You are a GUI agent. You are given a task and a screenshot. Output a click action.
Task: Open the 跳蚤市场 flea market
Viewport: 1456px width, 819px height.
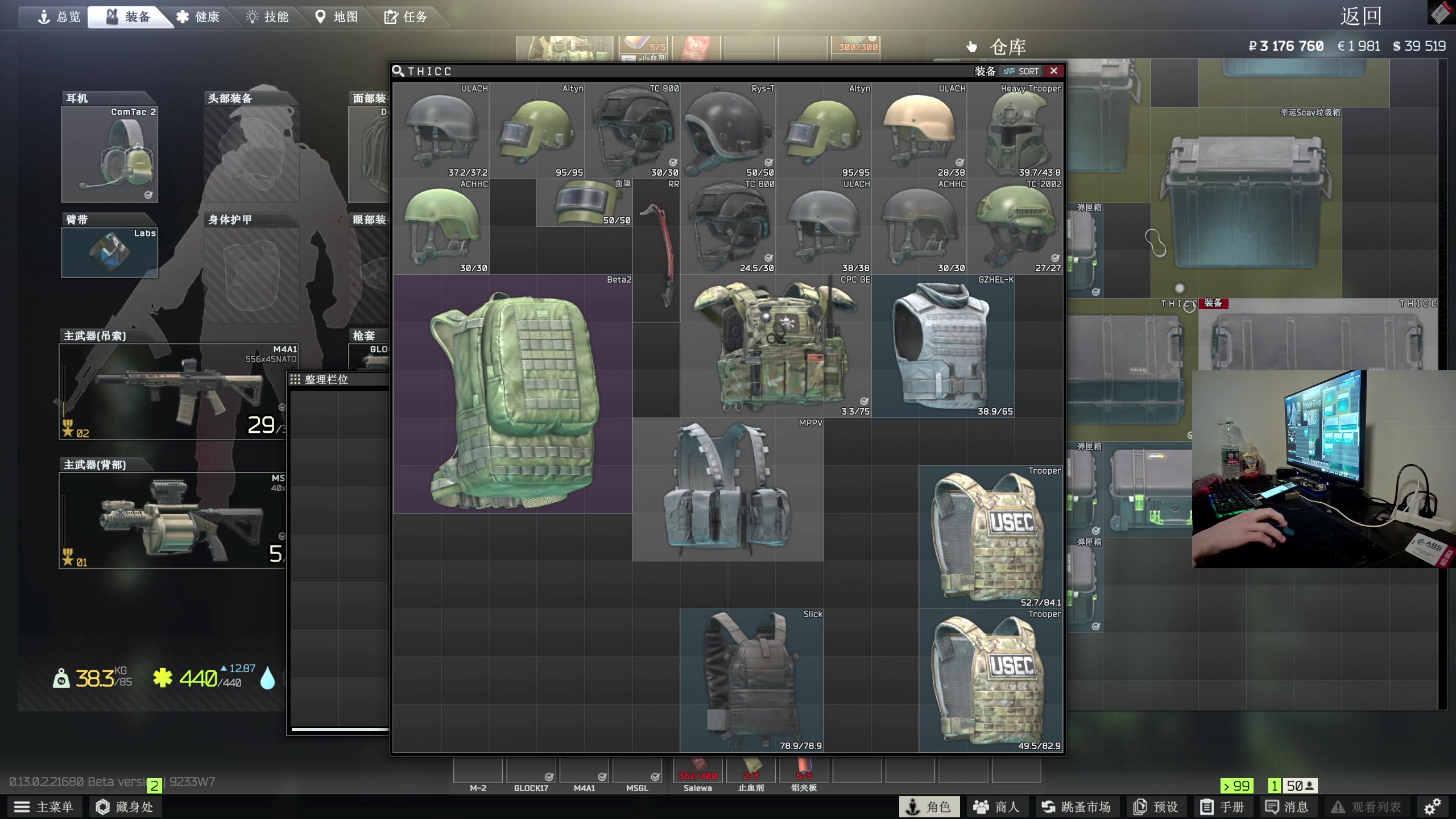coord(1076,806)
